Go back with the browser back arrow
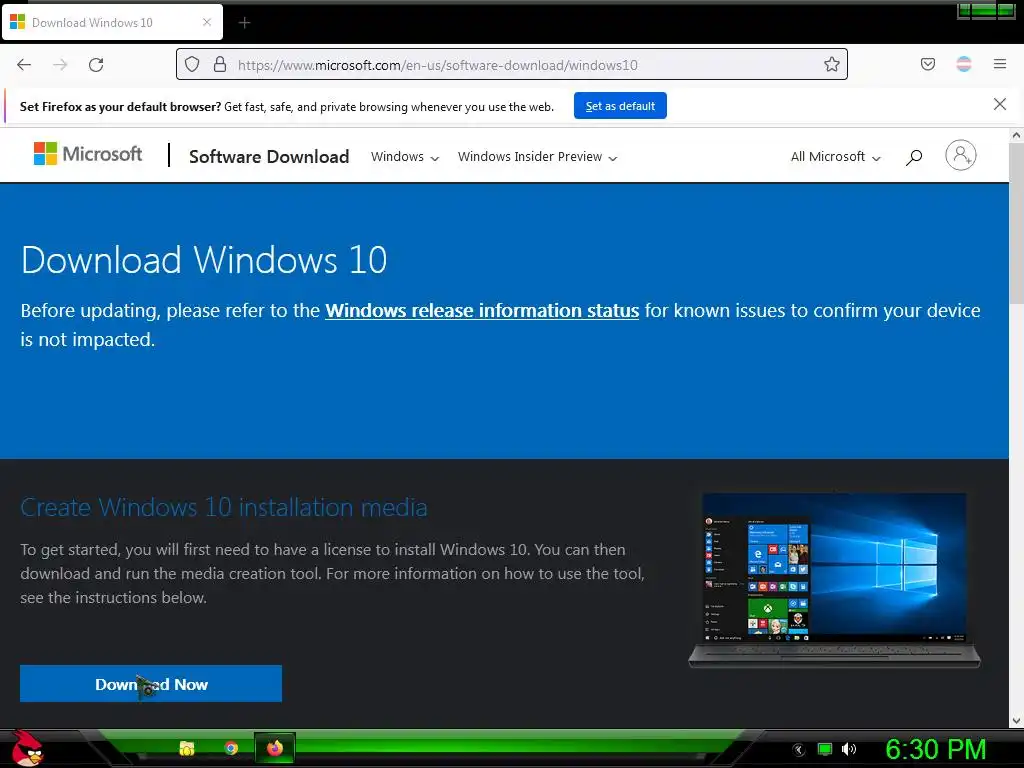1024x768 pixels. tap(24, 65)
